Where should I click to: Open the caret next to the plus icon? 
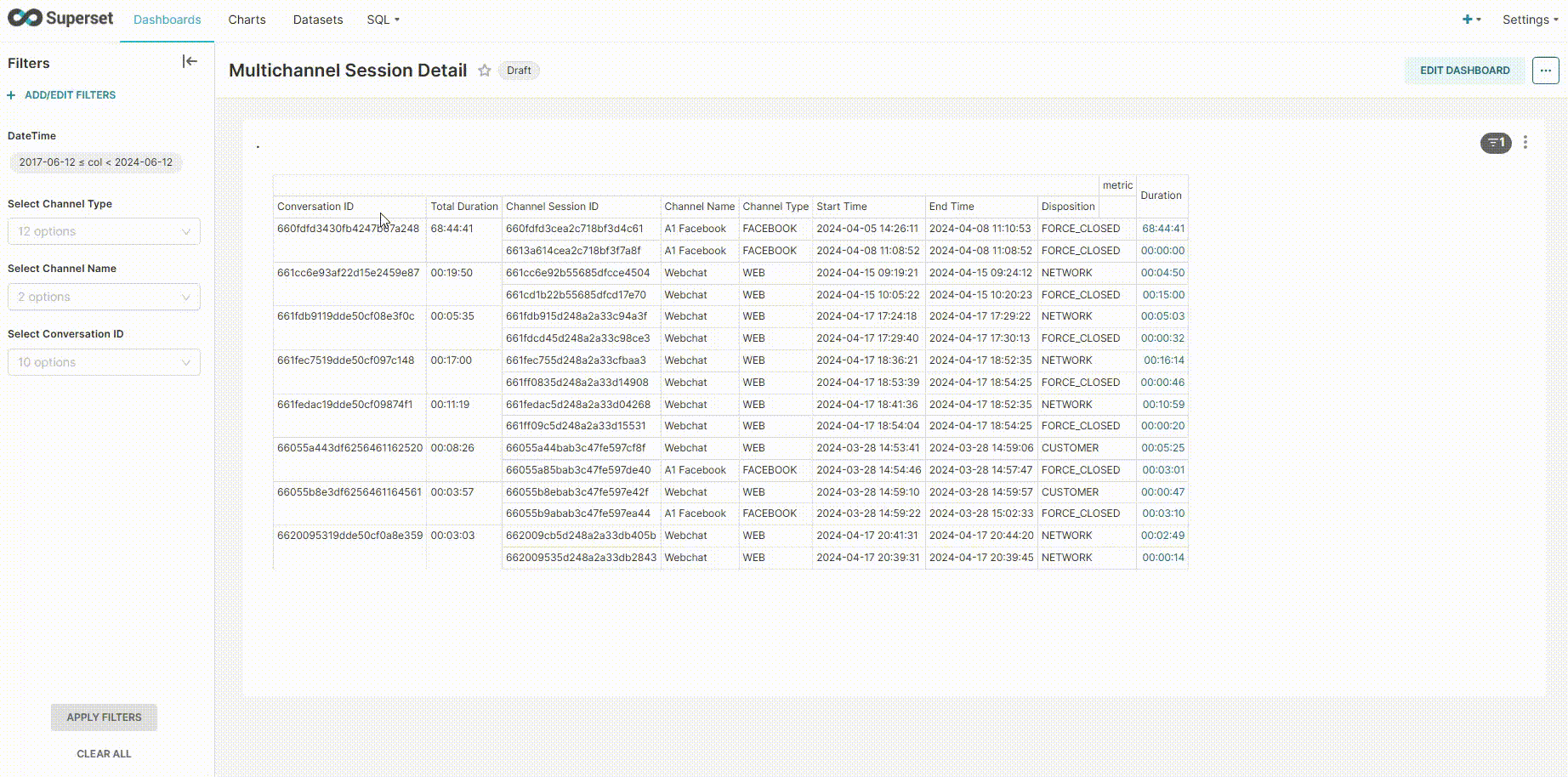pyautogui.click(x=1478, y=19)
